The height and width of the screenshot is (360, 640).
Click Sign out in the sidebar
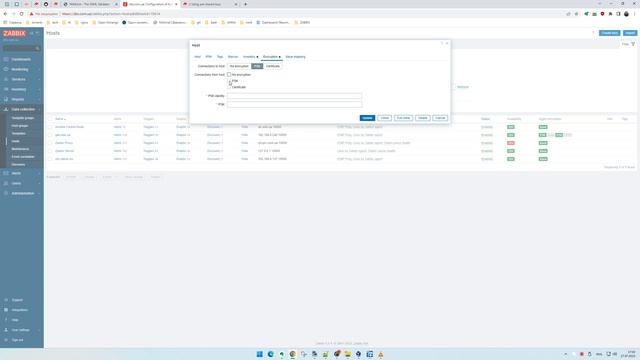coord(18,340)
